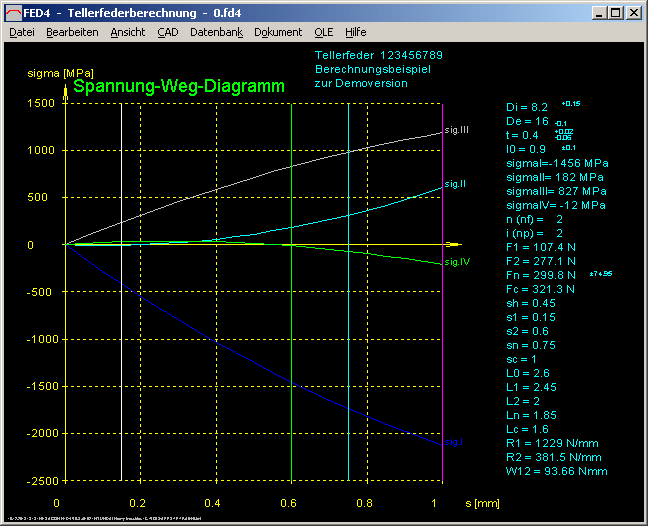Open the Hilfe menu
648x526 pixels.
click(x=356, y=32)
